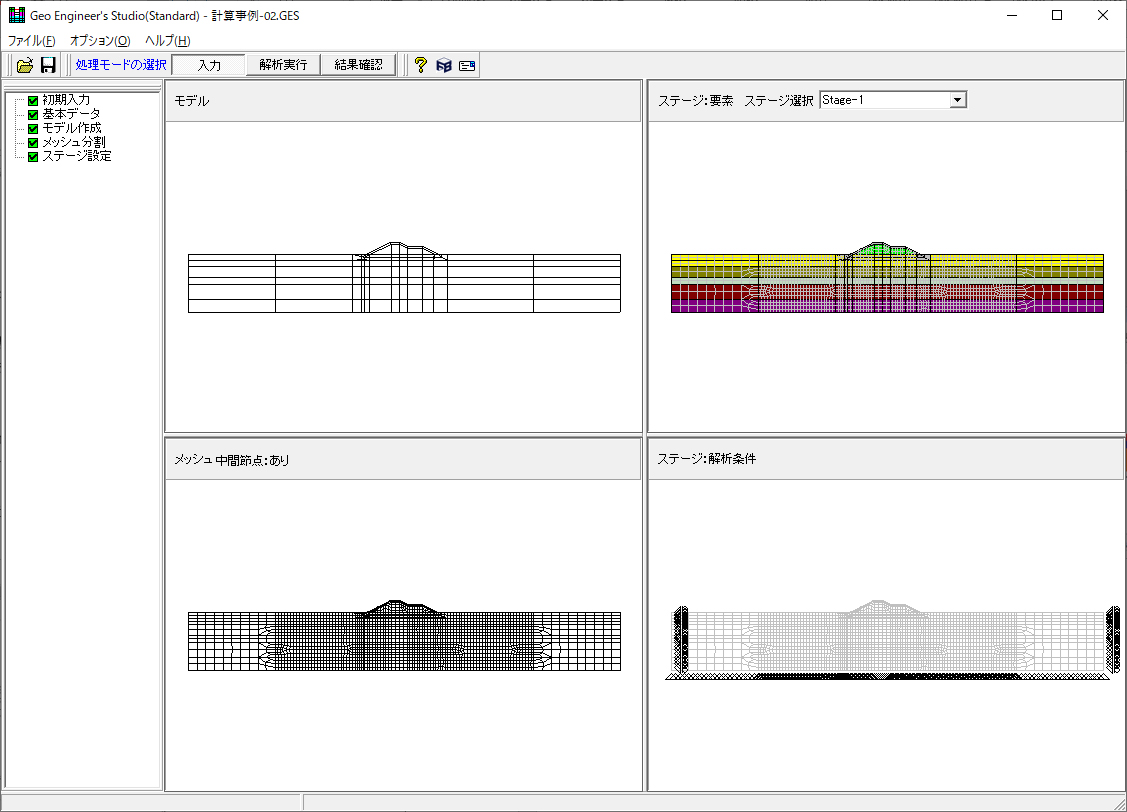Image resolution: width=1127 pixels, height=812 pixels.
Task: Open the ヘルプ(H) menu
Action: pyautogui.click(x=167, y=41)
